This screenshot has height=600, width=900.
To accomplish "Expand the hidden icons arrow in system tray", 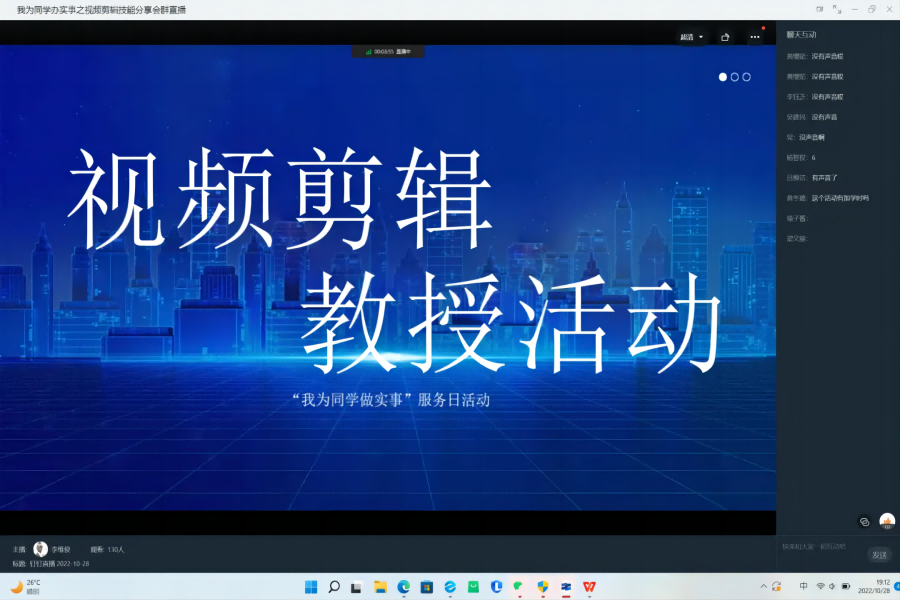I will 764,587.
